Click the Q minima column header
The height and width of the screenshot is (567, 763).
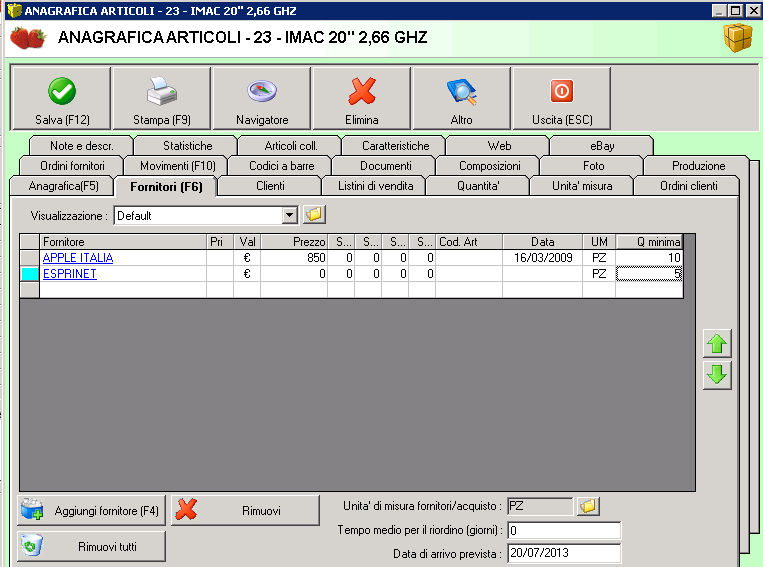(x=650, y=242)
